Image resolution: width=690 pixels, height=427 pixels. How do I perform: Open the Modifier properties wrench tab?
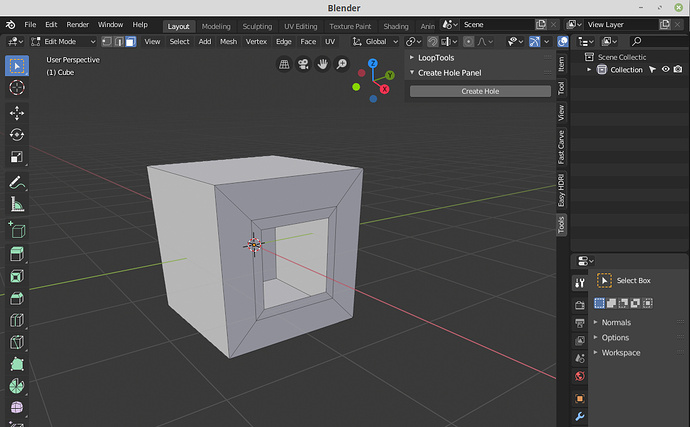[580, 416]
